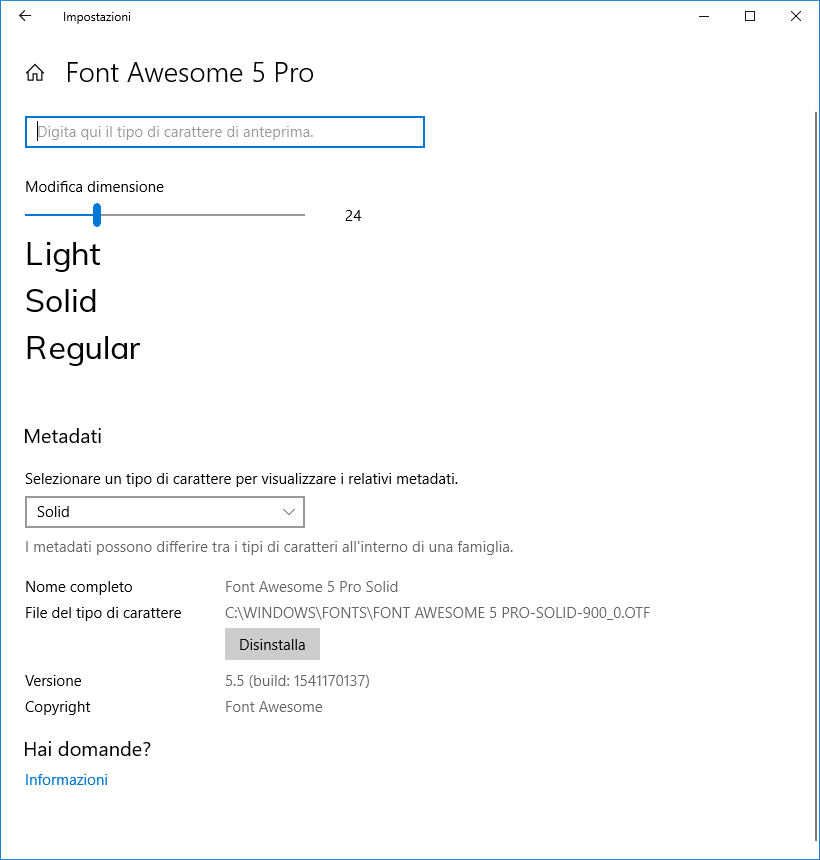Select the font file path text
This screenshot has height=860, width=820.
[x=435, y=612]
